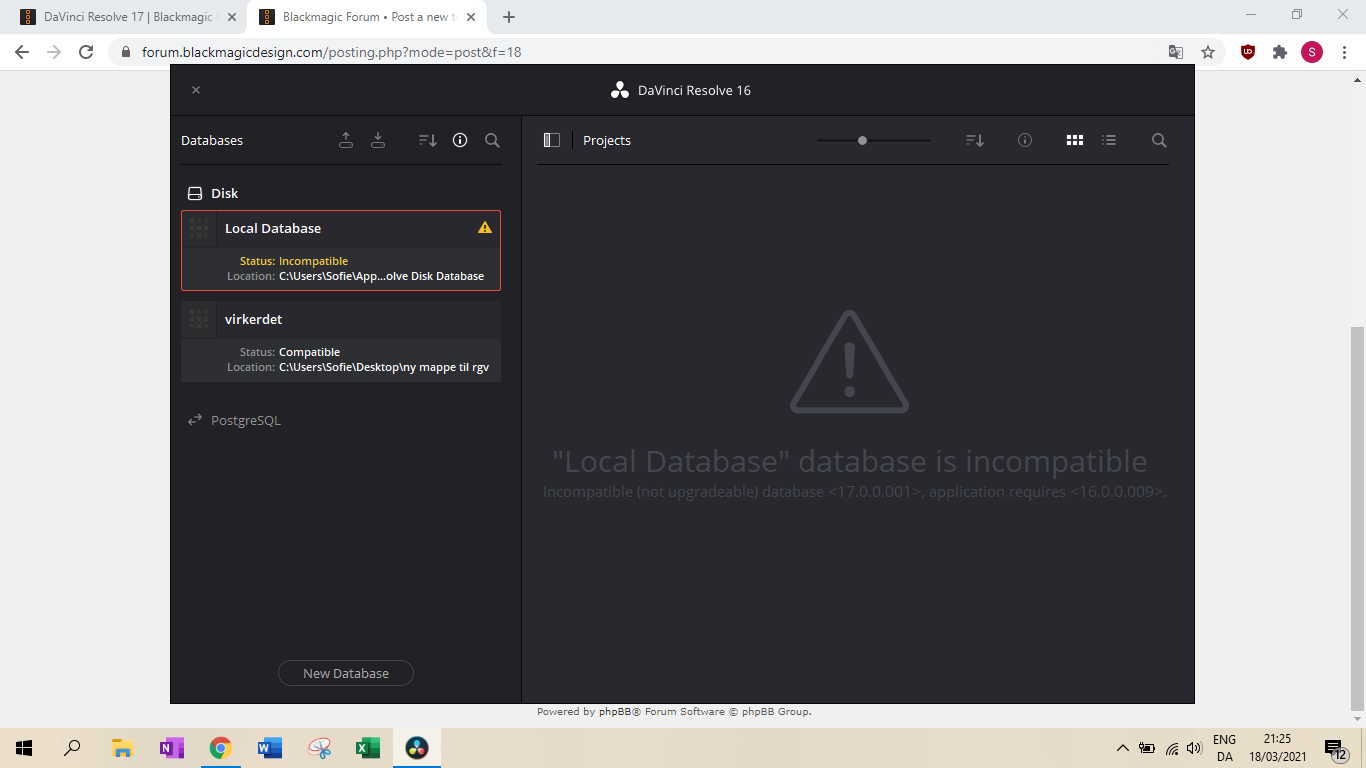Image resolution: width=1366 pixels, height=768 pixels.
Task: Click the Projects search icon
Action: [1159, 140]
